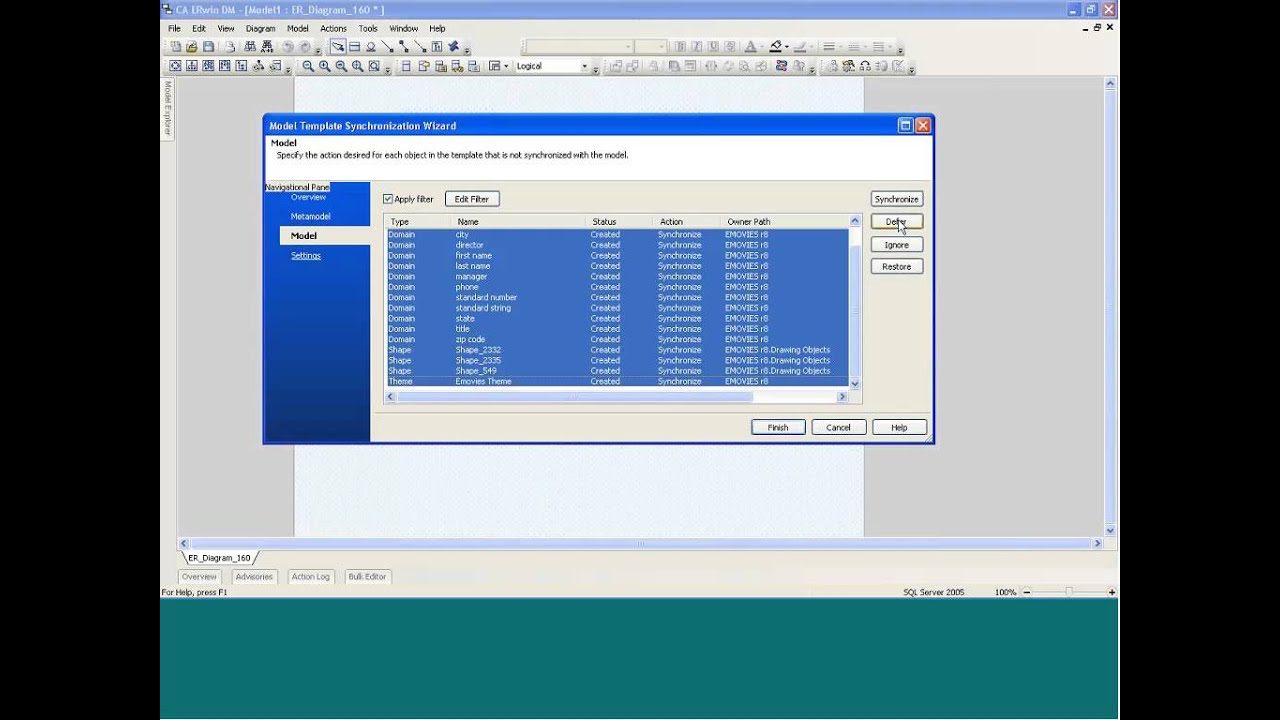Image resolution: width=1280 pixels, height=720 pixels.
Task: Toggle the Apply filter checkbox
Action: click(x=388, y=199)
